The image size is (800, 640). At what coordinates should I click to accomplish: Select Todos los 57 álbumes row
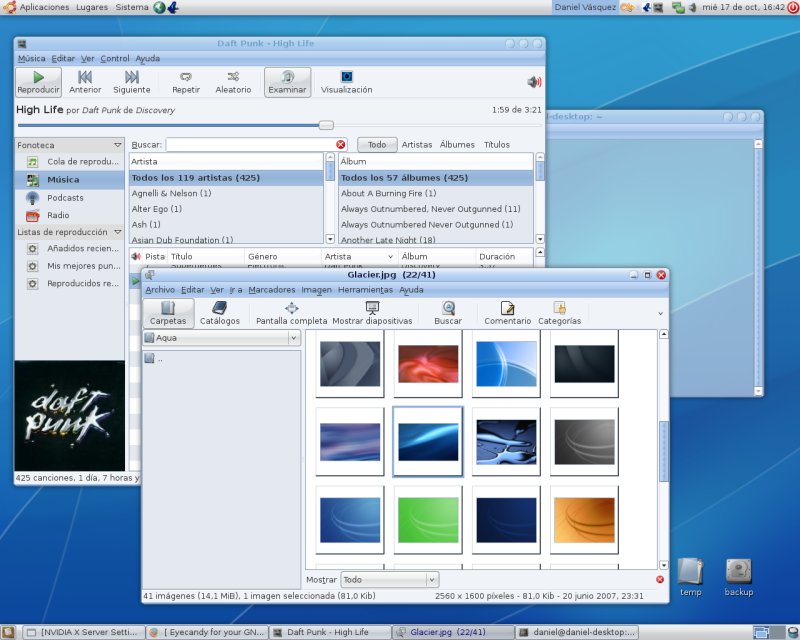(436, 178)
